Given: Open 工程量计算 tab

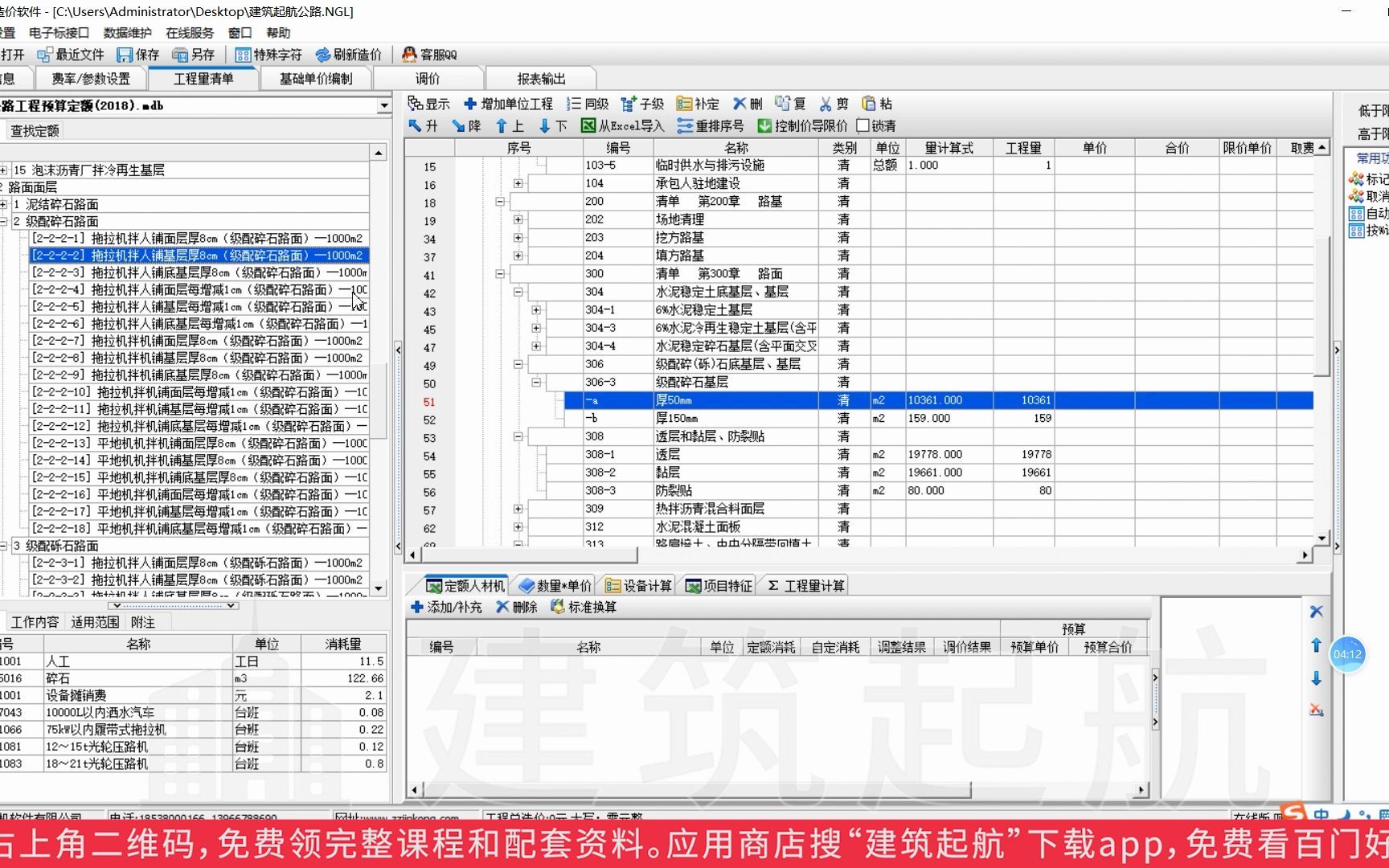Looking at the screenshot, I should pos(805,586).
